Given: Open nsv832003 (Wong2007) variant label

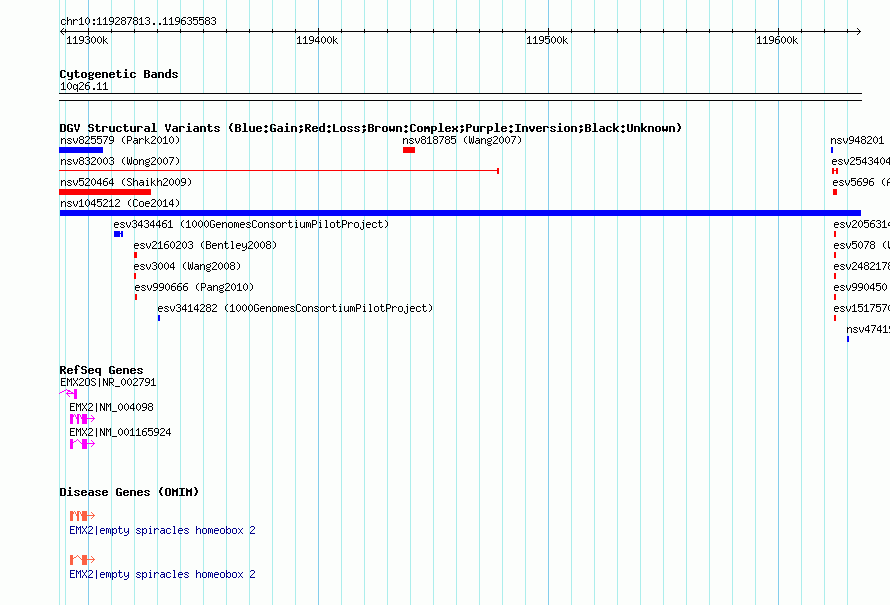Looking at the screenshot, I should tap(120, 161).
